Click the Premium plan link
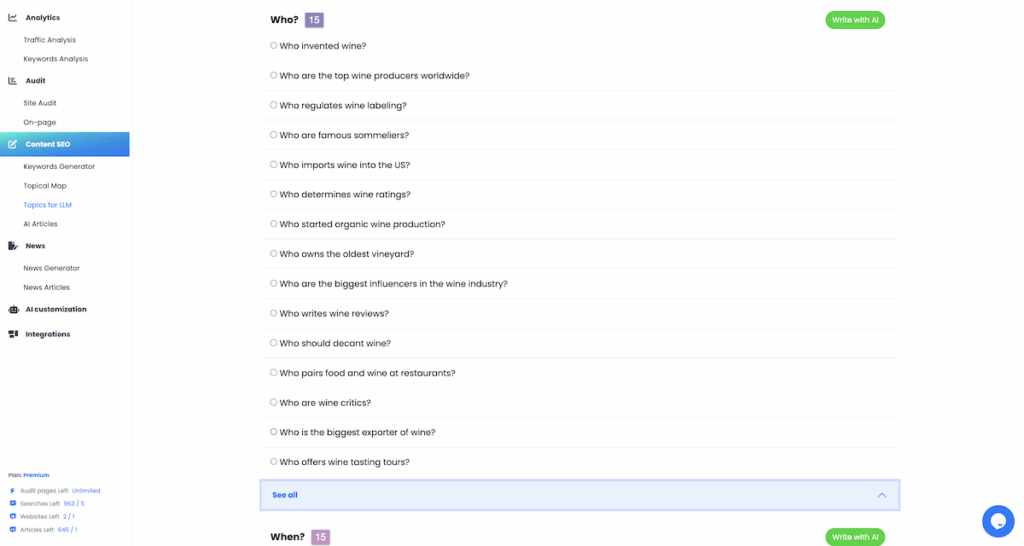 (x=37, y=475)
